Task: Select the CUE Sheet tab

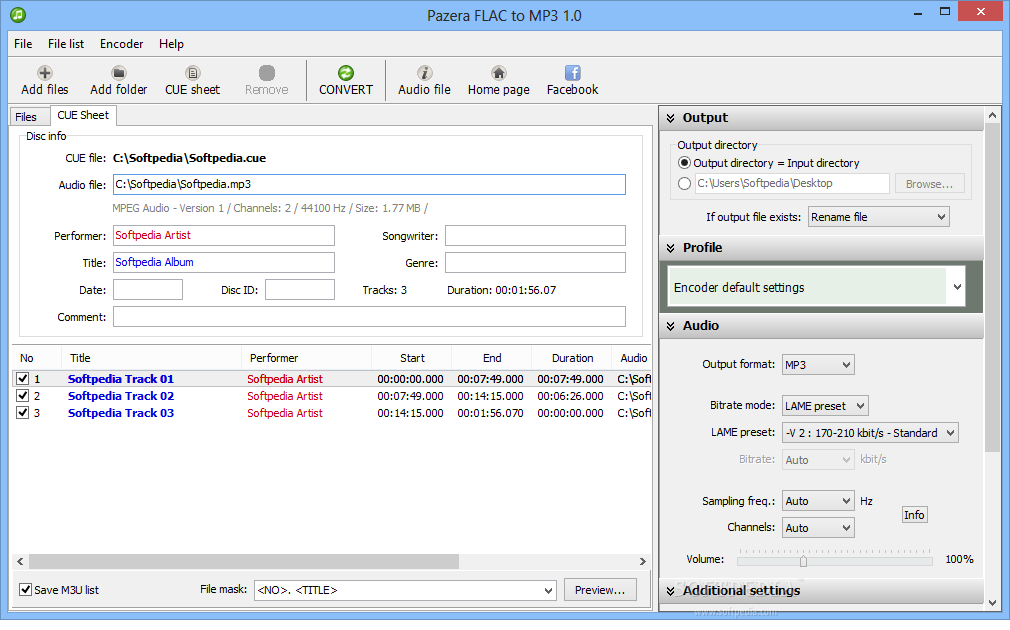Action: (83, 115)
